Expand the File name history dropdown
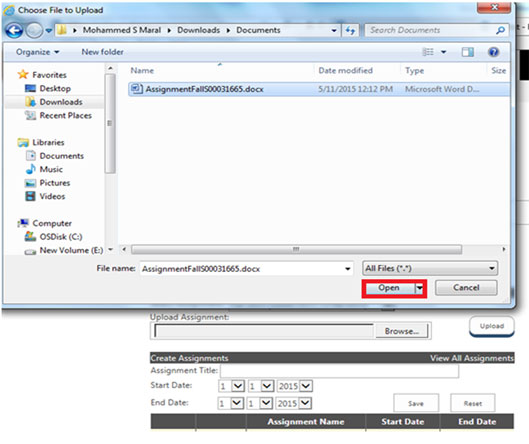Screen dimensions: 529x444 347,269
